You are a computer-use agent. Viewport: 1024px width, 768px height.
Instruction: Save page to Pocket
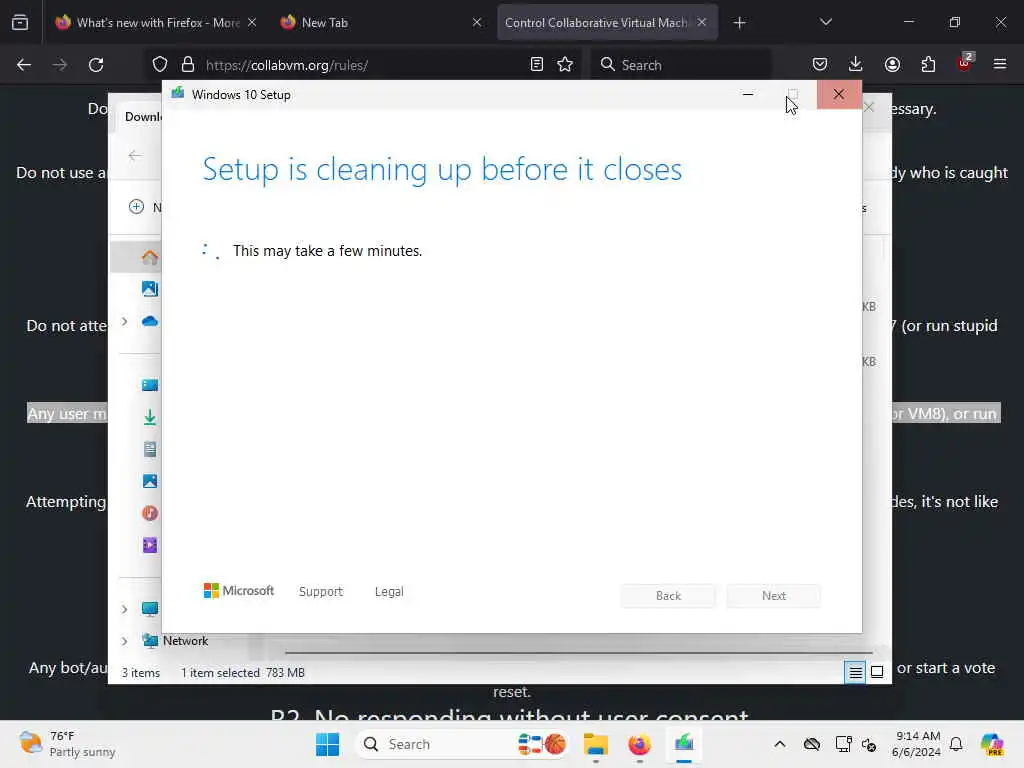[x=820, y=65]
